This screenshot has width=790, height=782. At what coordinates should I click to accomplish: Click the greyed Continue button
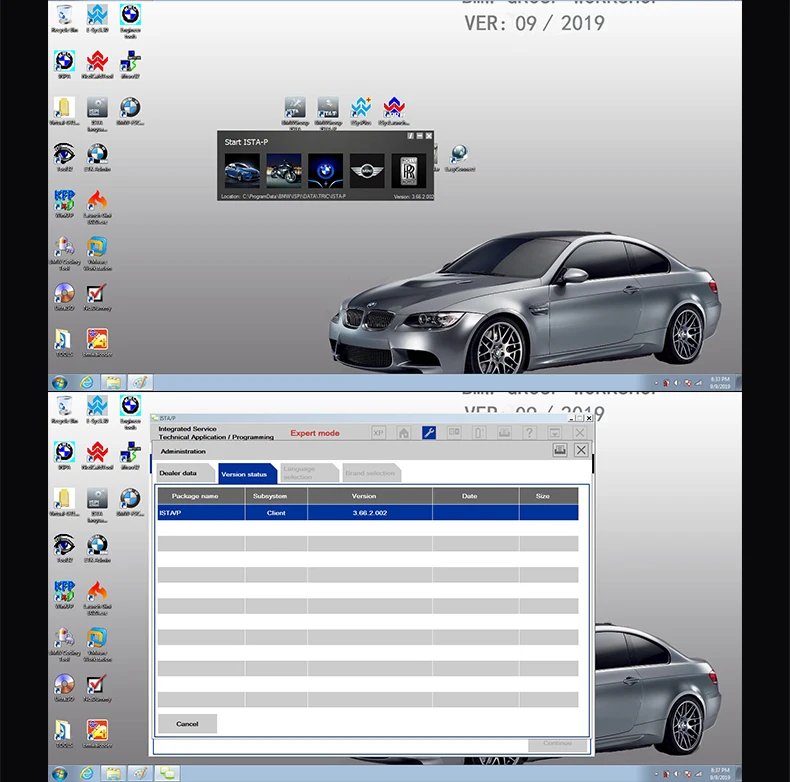pos(558,744)
